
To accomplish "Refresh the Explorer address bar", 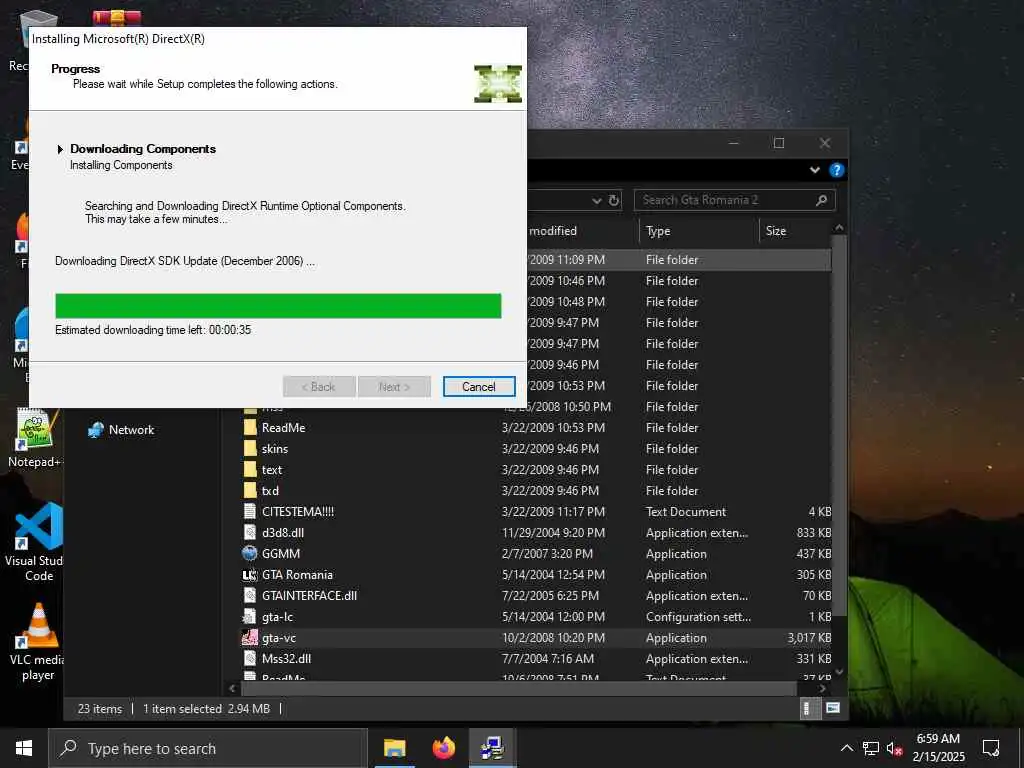I will pyautogui.click(x=614, y=200).
